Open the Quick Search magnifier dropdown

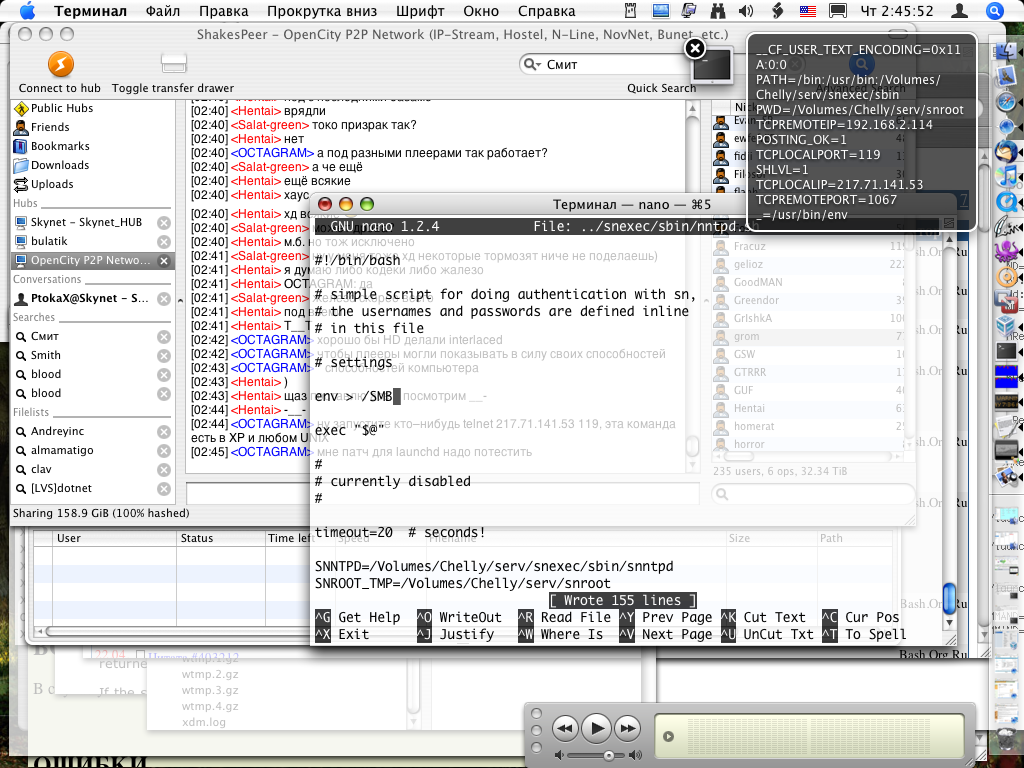pos(534,65)
